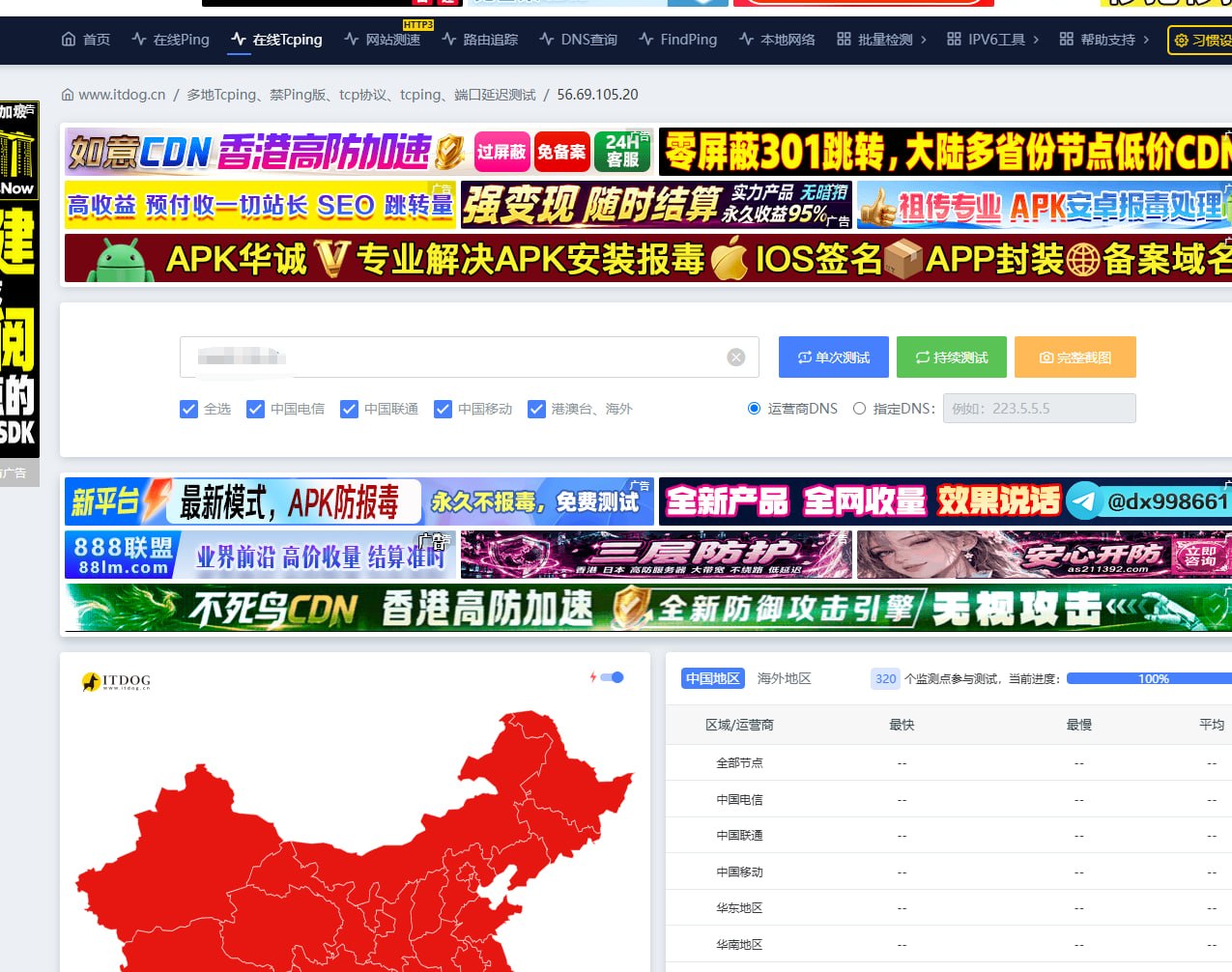
Task: Open the 强变现 随时结算 banner ad
Action: click(x=656, y=205)
